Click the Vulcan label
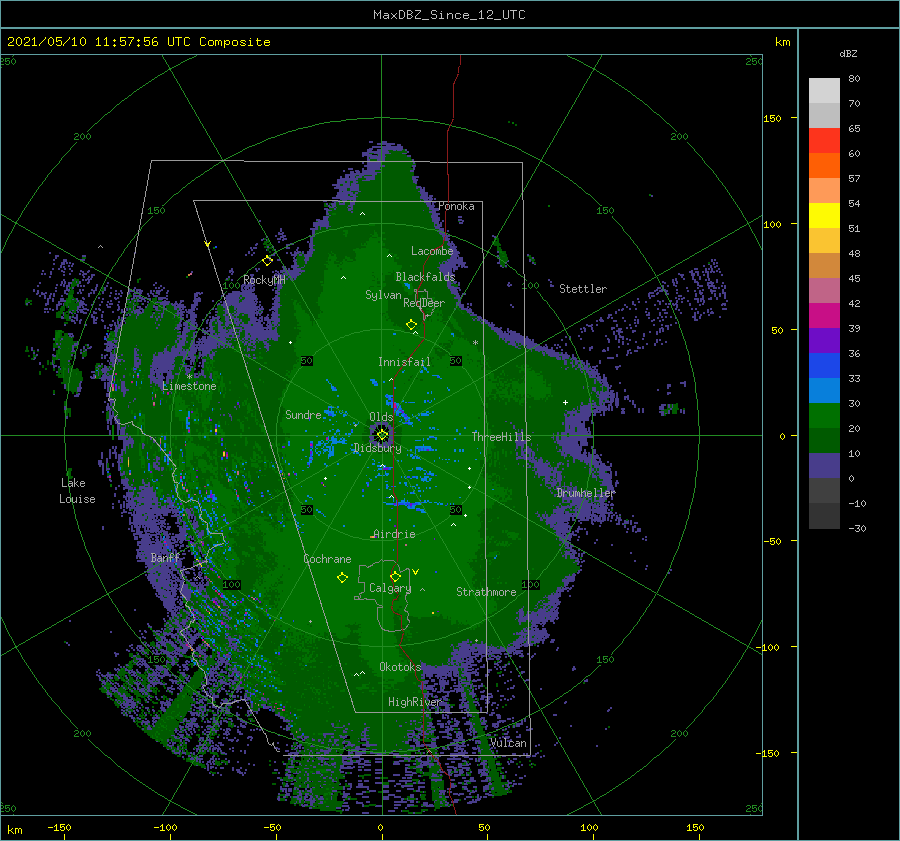 coord(509,743)
